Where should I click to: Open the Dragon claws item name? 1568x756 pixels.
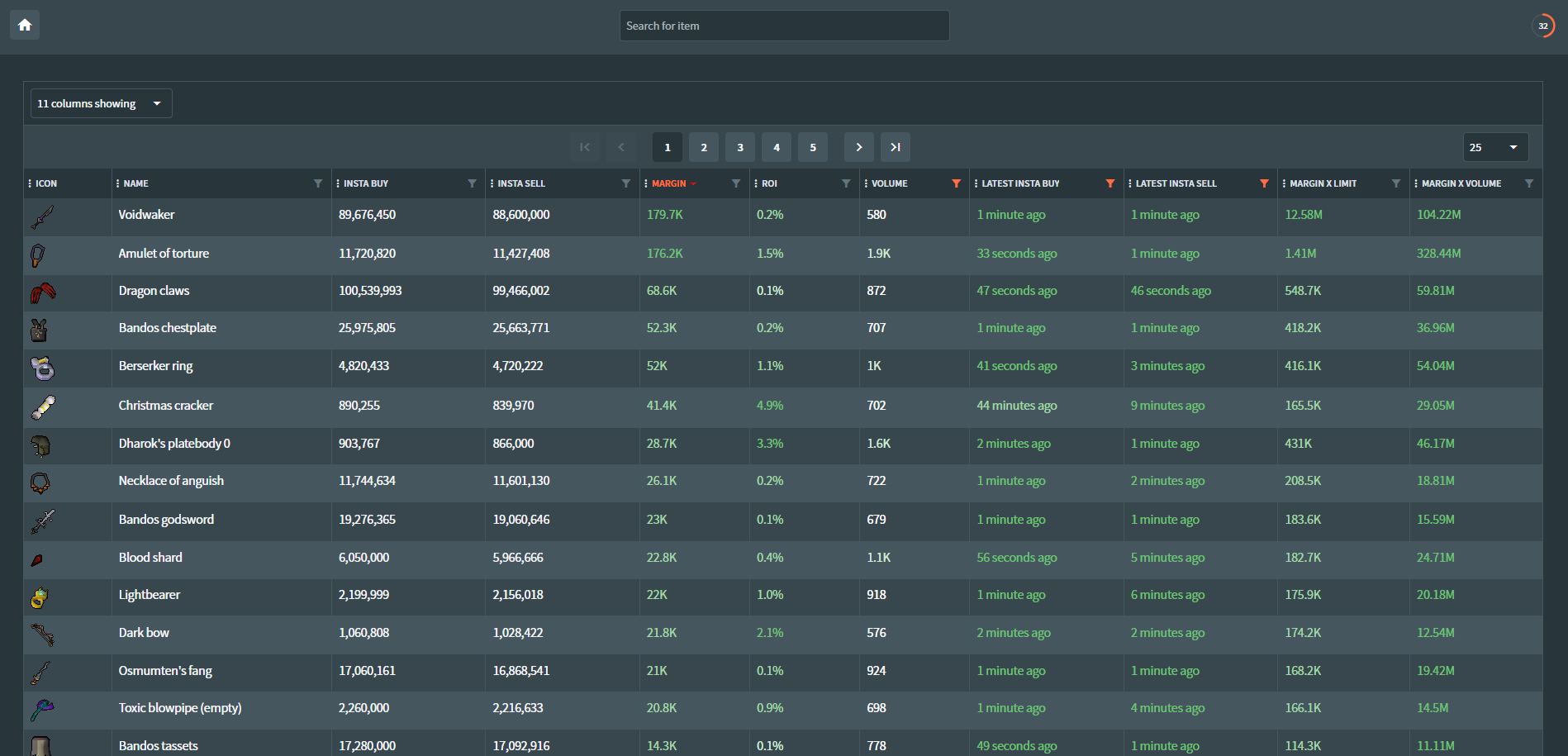[x=154, y=291]
